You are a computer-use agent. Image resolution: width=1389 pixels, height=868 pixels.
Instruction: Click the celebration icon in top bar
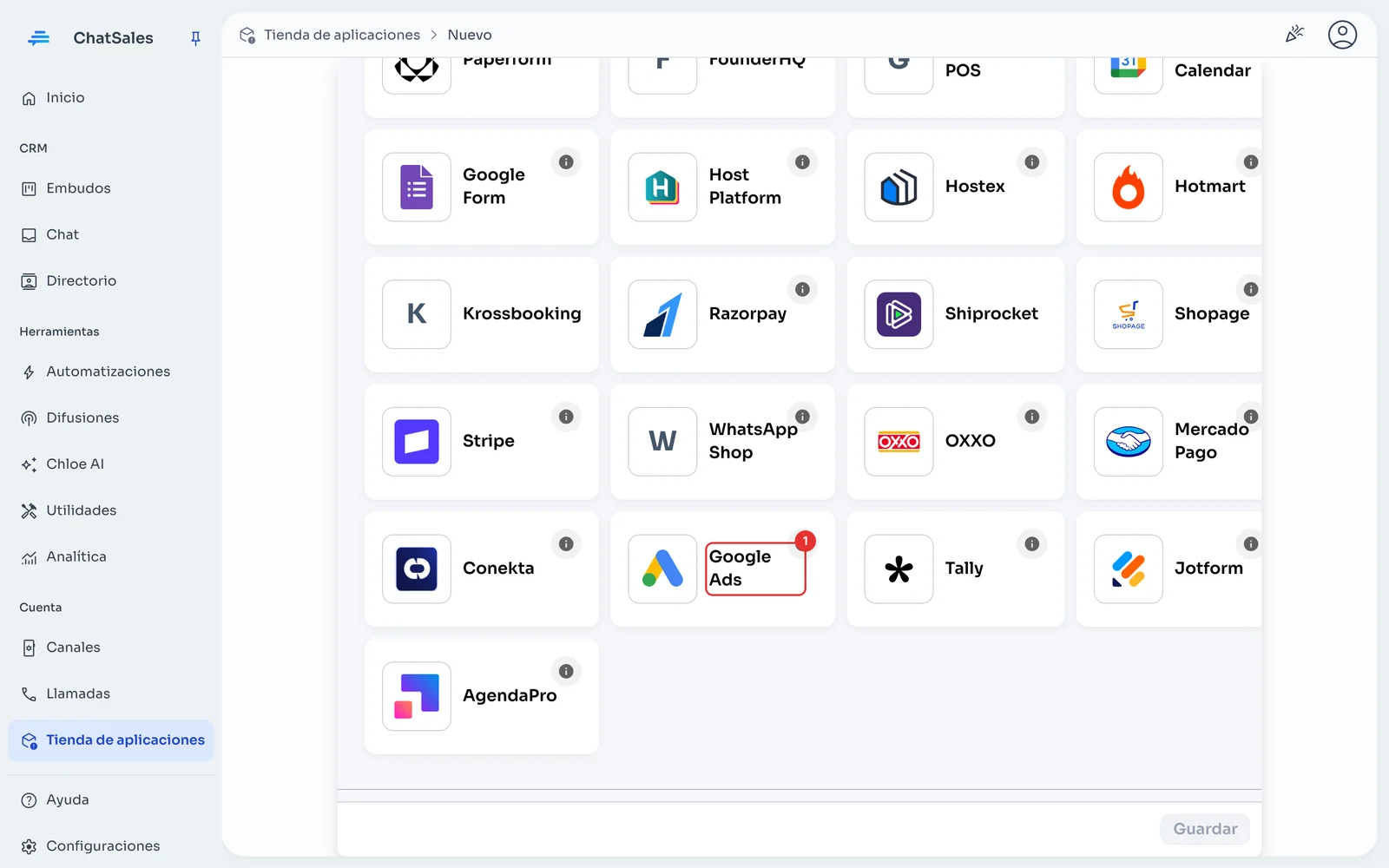[x=1294, y=35]
